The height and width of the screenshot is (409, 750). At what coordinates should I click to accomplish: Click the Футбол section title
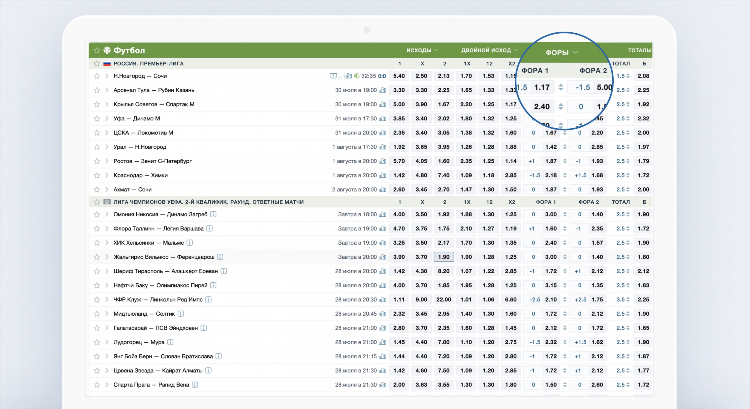point(129,50)
